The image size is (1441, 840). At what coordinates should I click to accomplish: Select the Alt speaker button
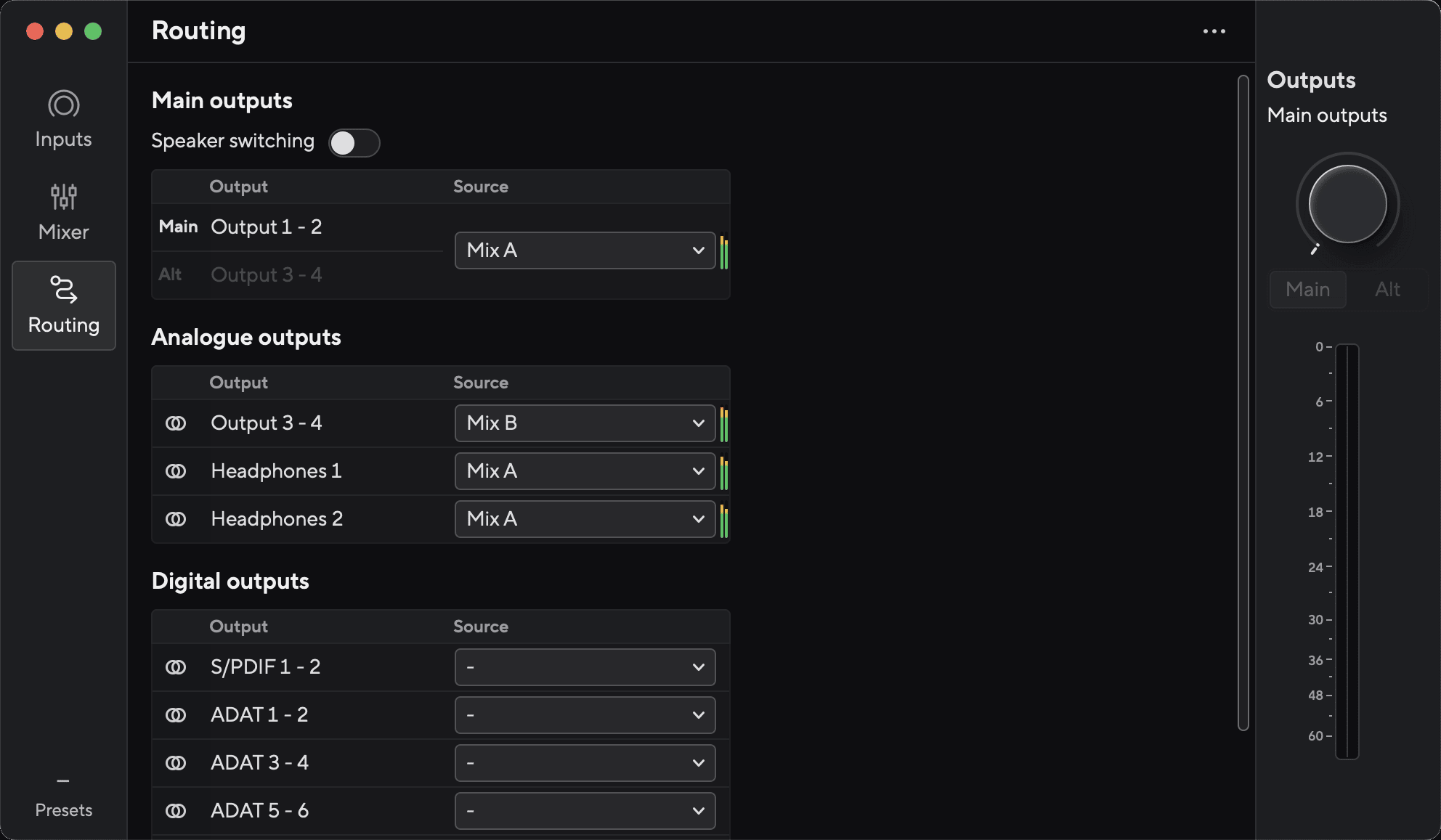pos(1387,290)
